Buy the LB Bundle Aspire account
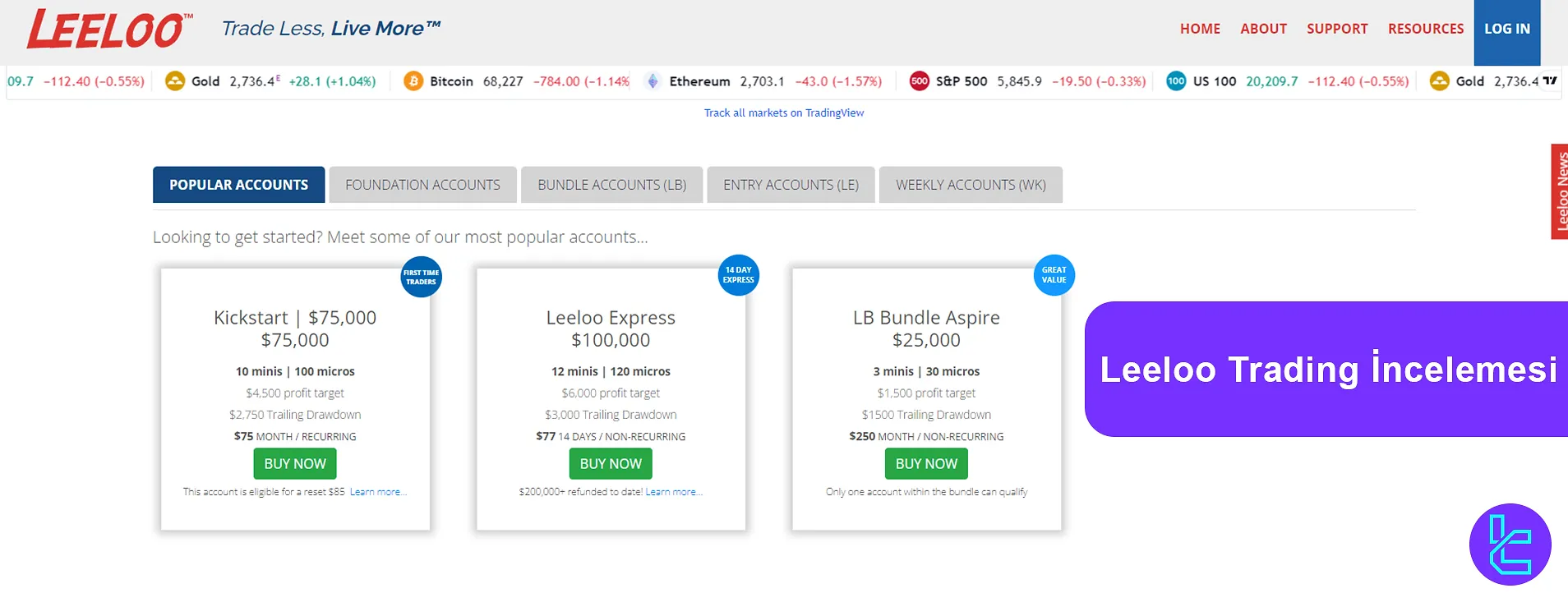1568x602 pixels. pyautogui.click(x=926, y=464)
